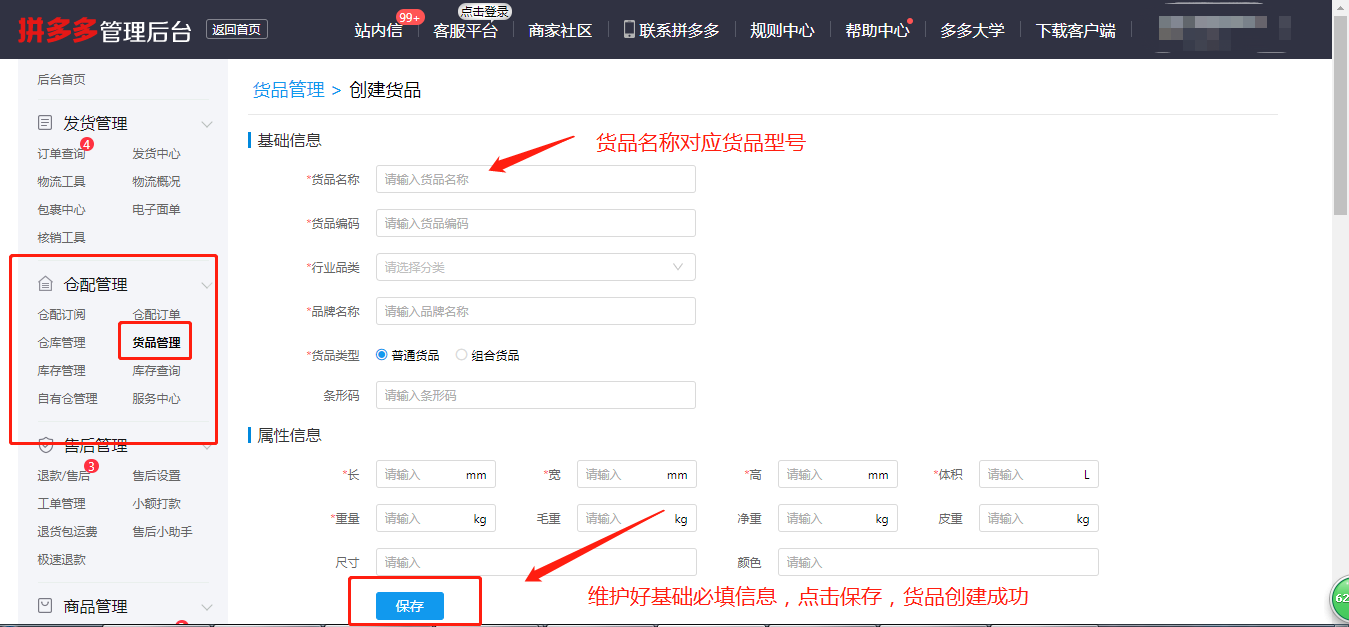
Task: Click the 发货管理 section icon
Action: coord(45,123)
